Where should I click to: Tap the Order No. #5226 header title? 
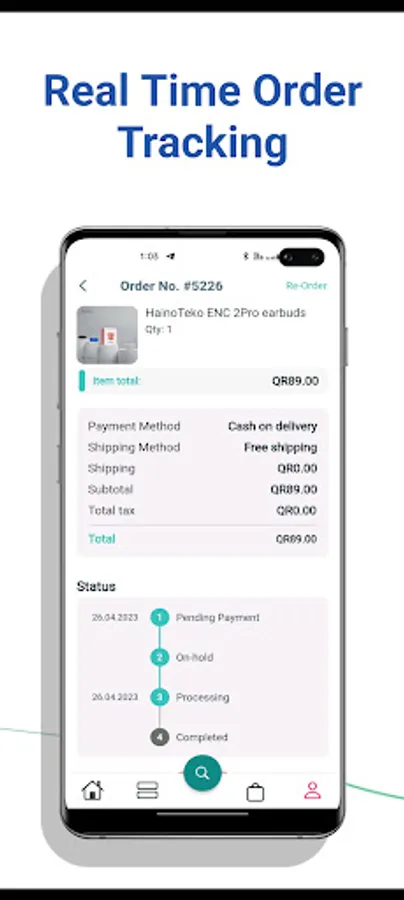tap(171, 286)
